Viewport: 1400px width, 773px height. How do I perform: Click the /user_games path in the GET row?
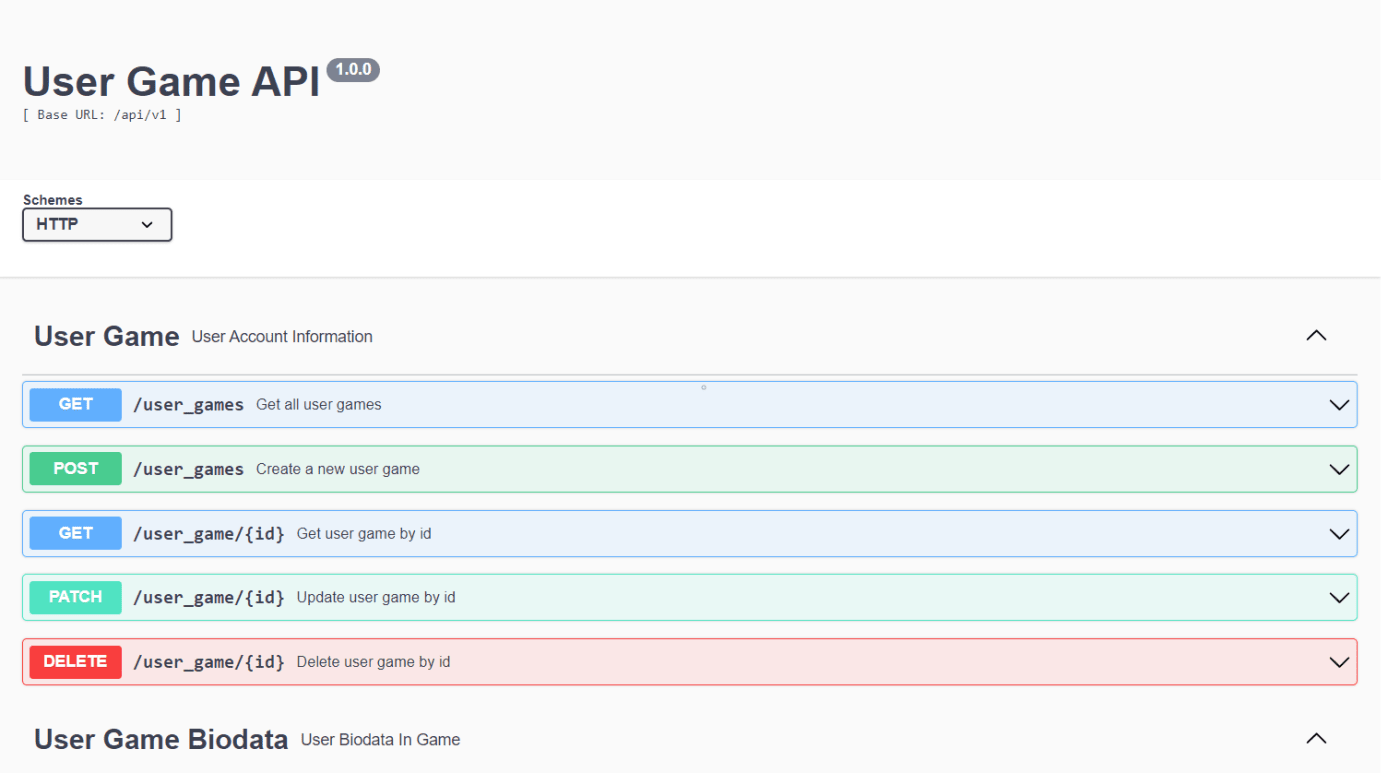[x=189, y=405]
